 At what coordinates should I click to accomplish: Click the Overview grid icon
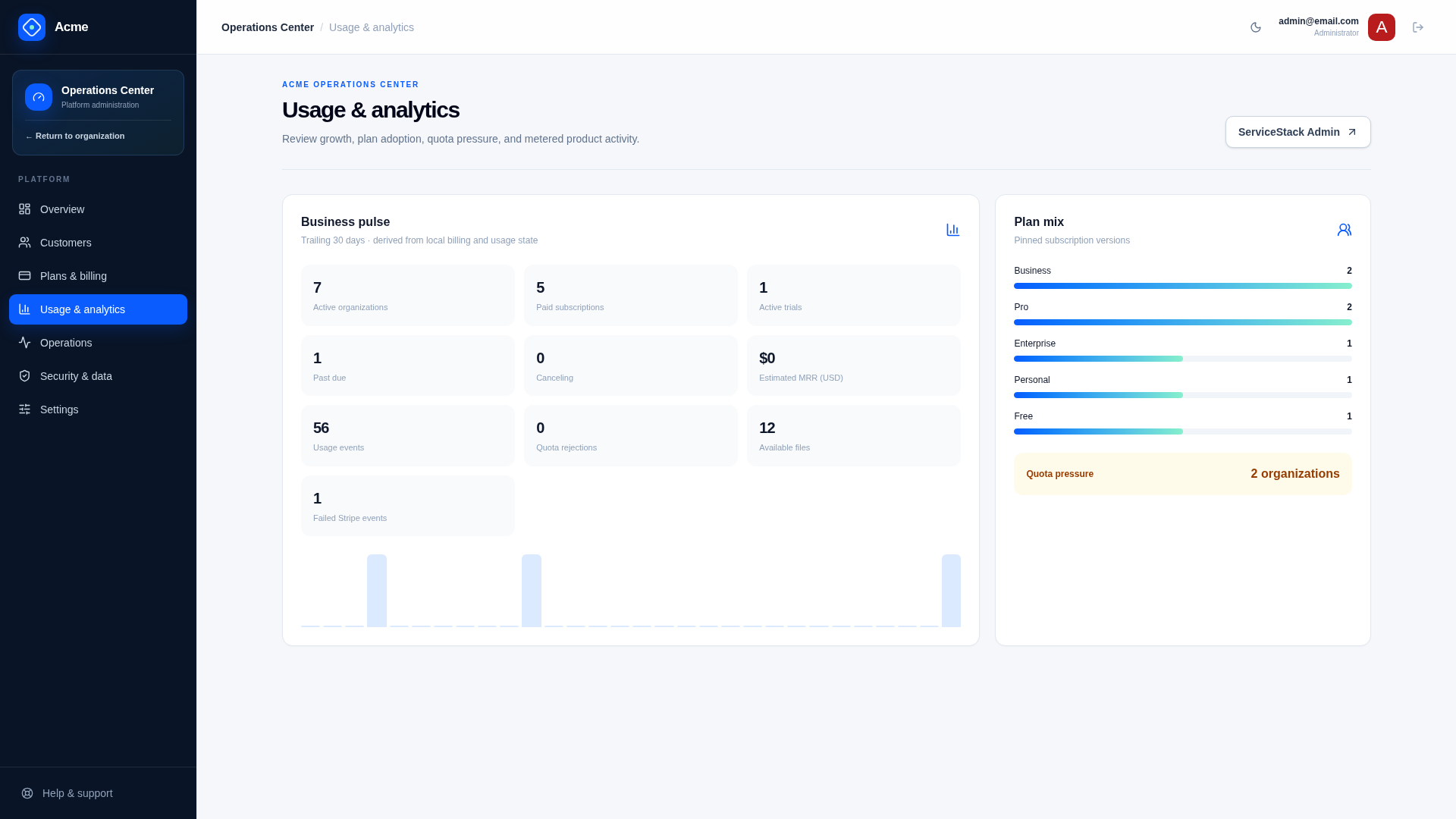point(25,209)
